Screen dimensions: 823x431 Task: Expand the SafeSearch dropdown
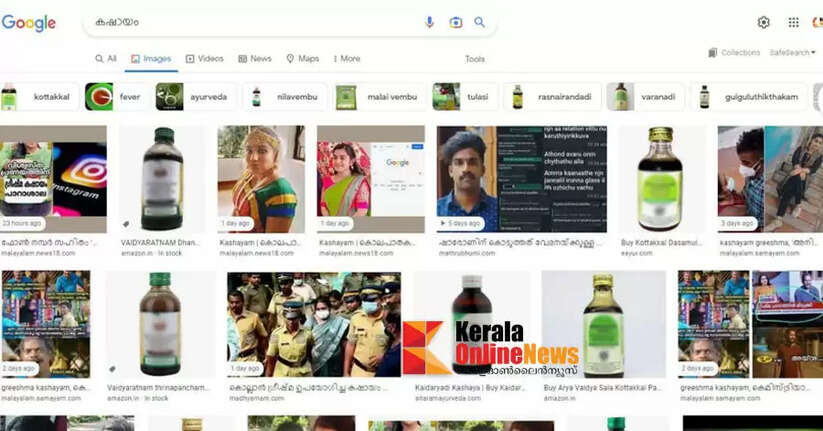pyautogui.click(x=792, y=52)
